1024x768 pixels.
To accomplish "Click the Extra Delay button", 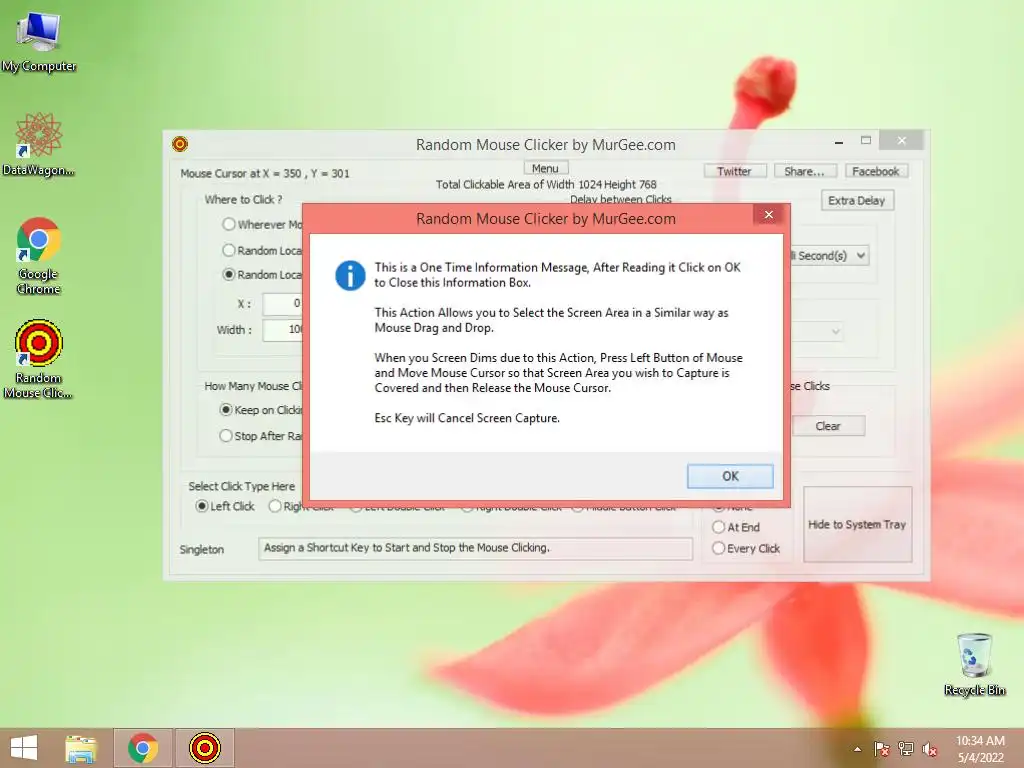I will [x=857, y=200].
